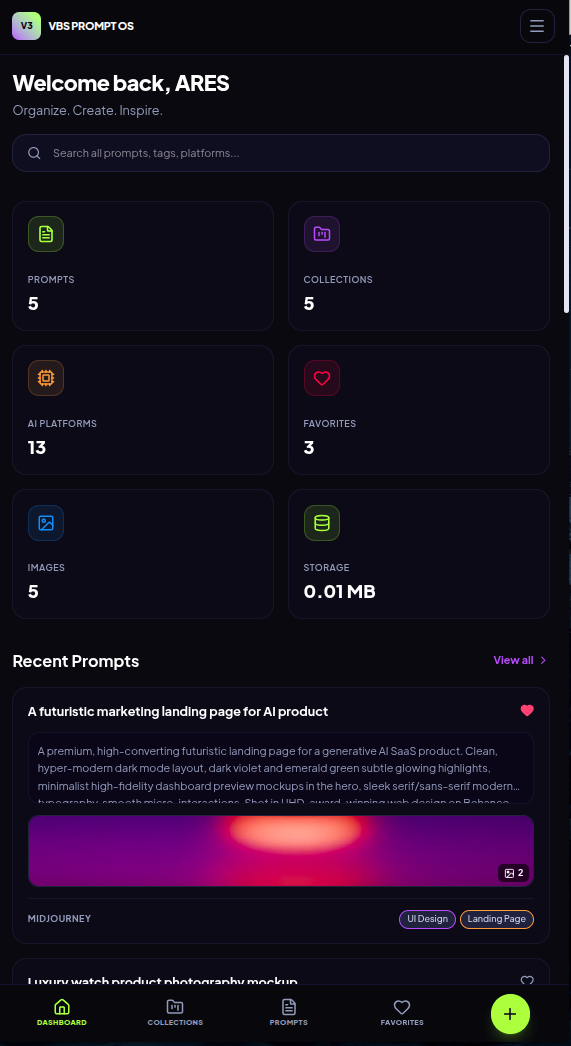Click the orange AI Platforms chip icon

(x=46, y=378)
